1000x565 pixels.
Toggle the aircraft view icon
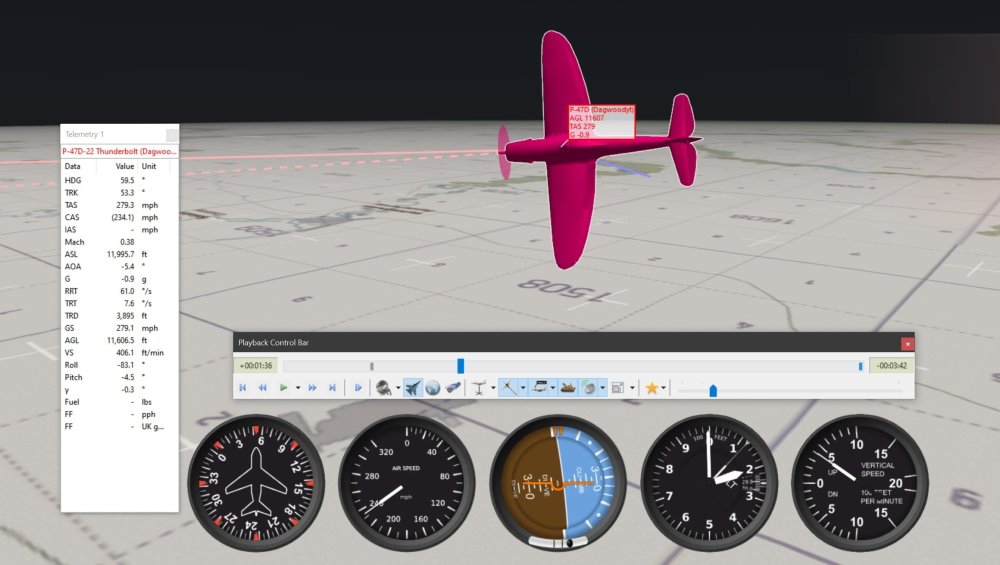[x=412, y=388]
